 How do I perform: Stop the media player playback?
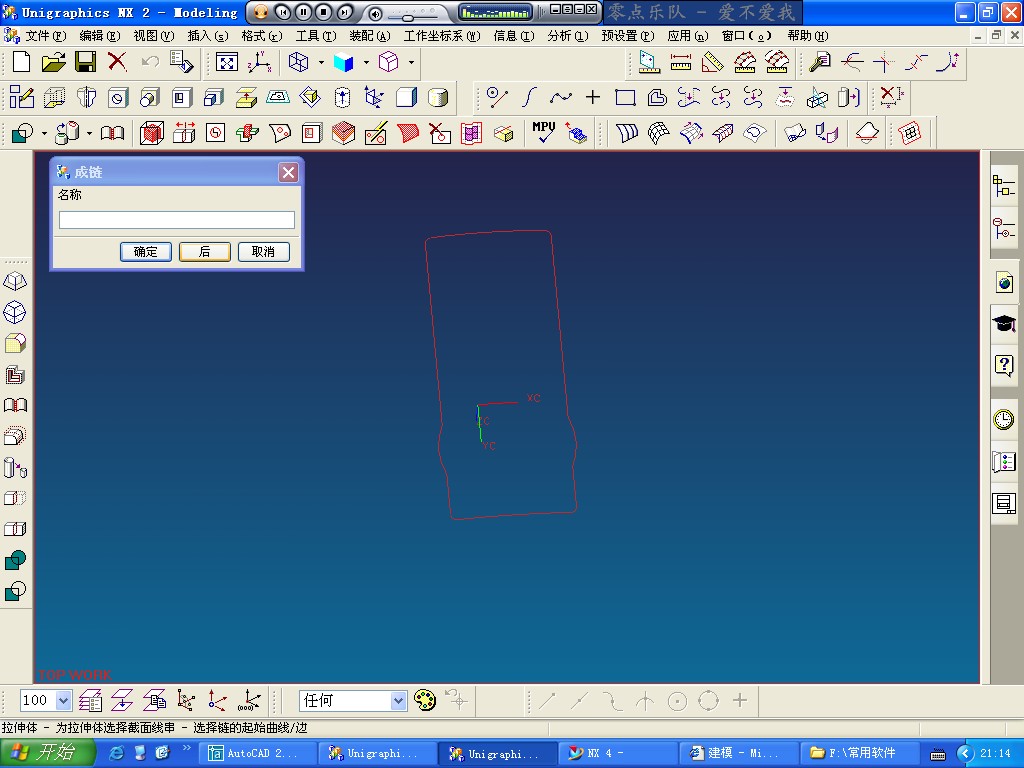pyautogui.click(x=323, y=12)
